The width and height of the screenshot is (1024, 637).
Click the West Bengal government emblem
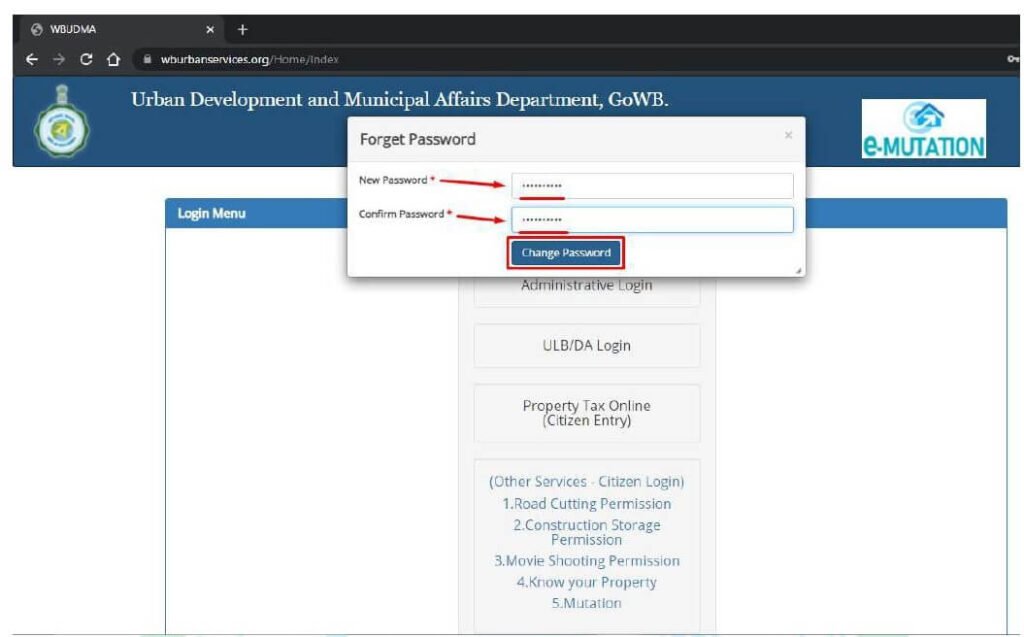(x=61, y=122)
